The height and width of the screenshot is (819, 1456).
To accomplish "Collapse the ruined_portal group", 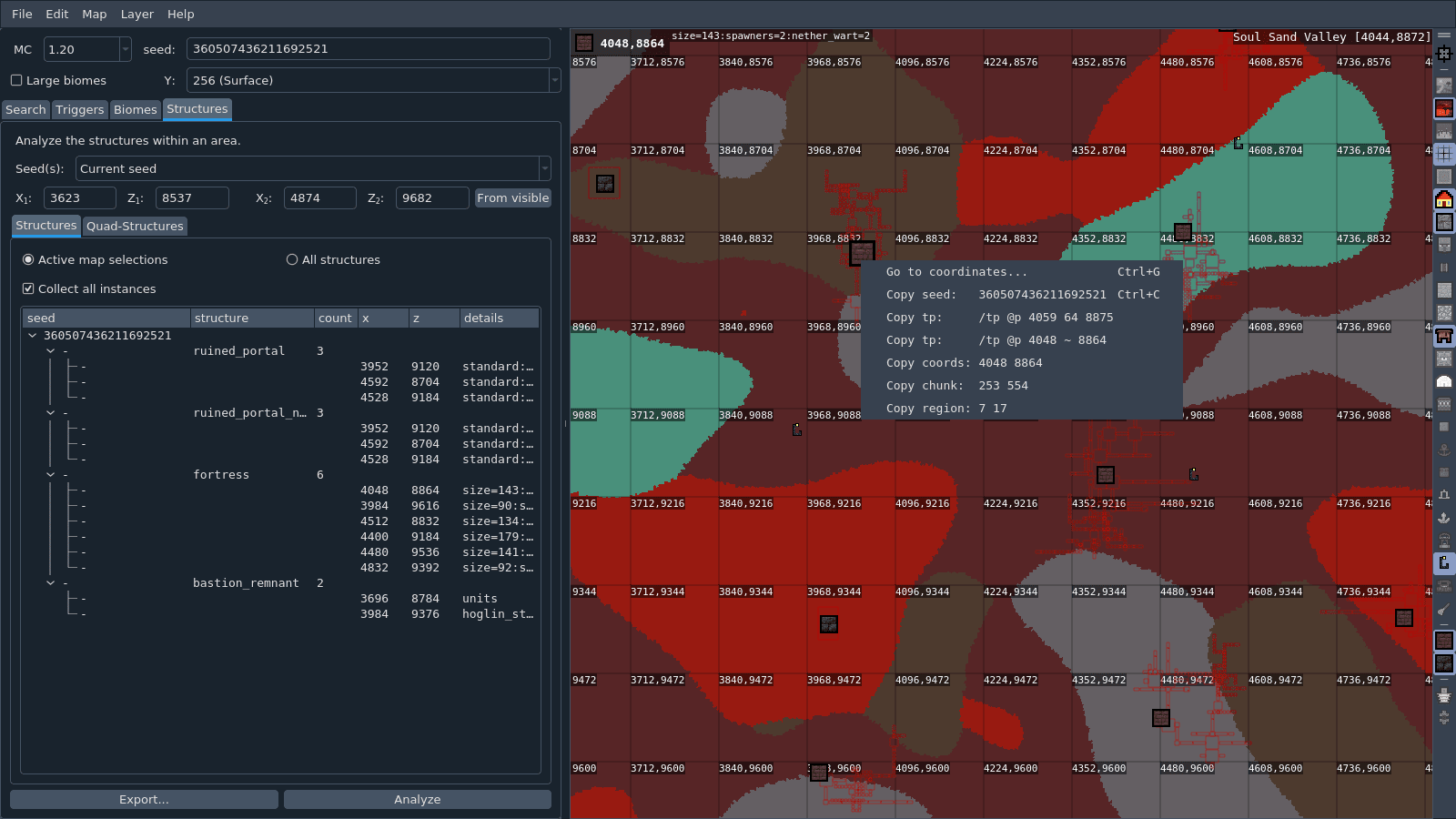I will (50, 350).
